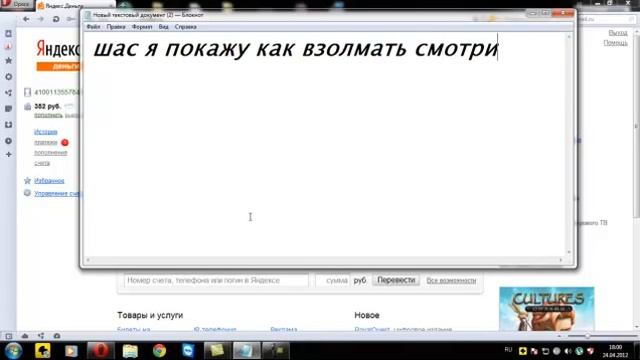This screenshot has height=360, width=640.
Task: Click the Новое heading
Action: pos(367,315)
